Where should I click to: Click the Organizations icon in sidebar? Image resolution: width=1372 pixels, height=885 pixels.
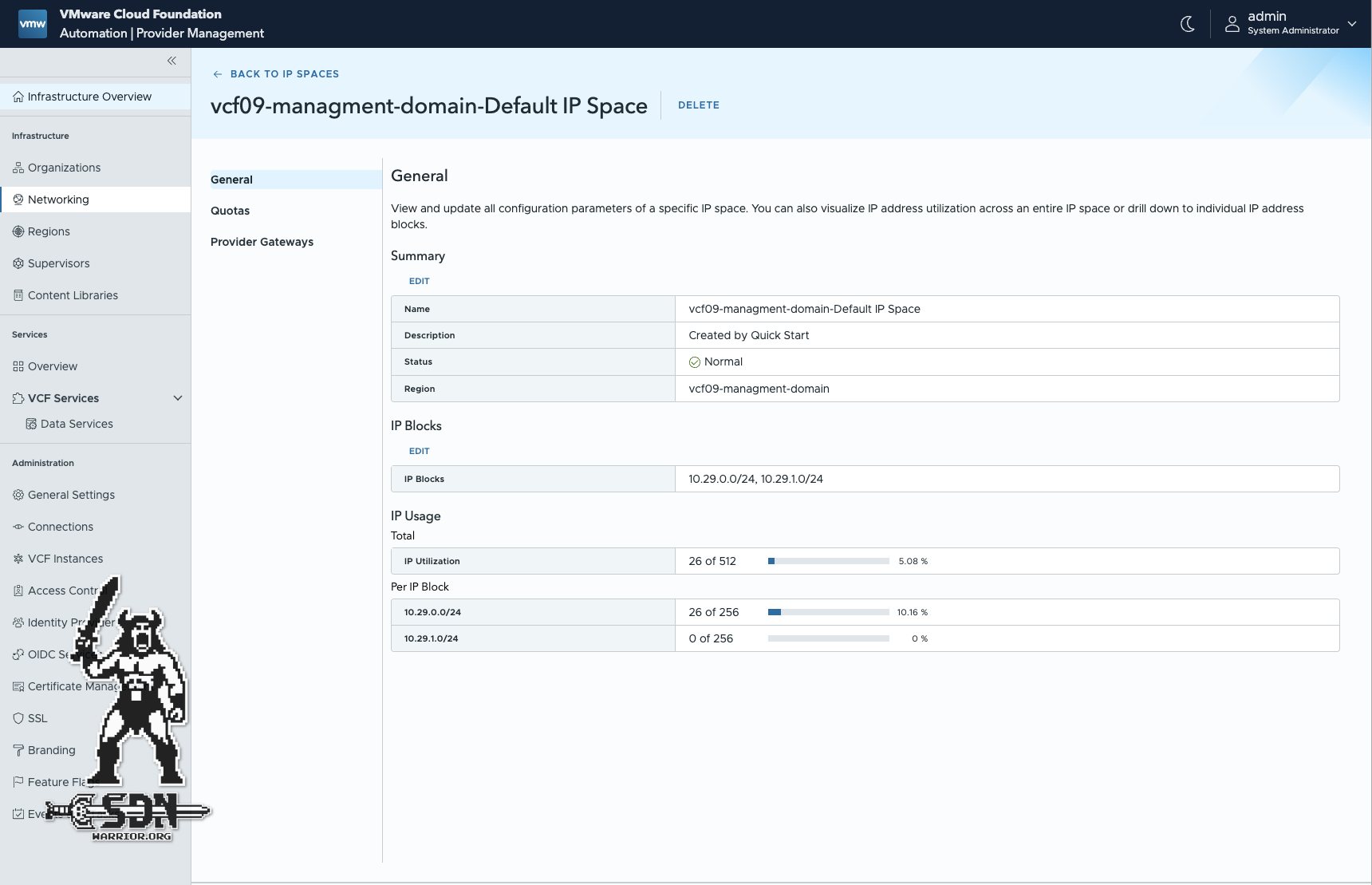[x=18, y=168]
